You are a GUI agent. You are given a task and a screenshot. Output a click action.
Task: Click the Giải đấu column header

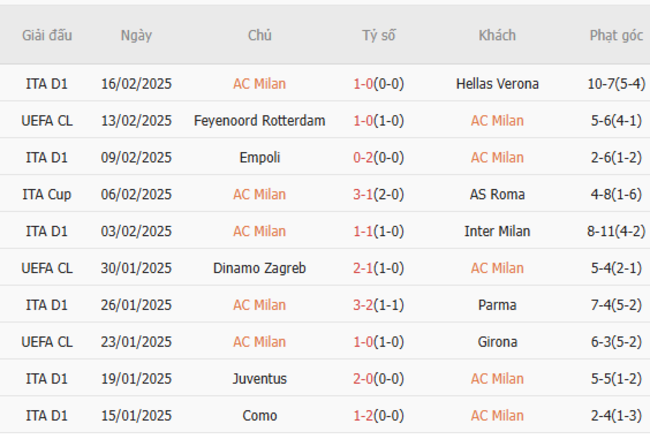pos(47,35)
